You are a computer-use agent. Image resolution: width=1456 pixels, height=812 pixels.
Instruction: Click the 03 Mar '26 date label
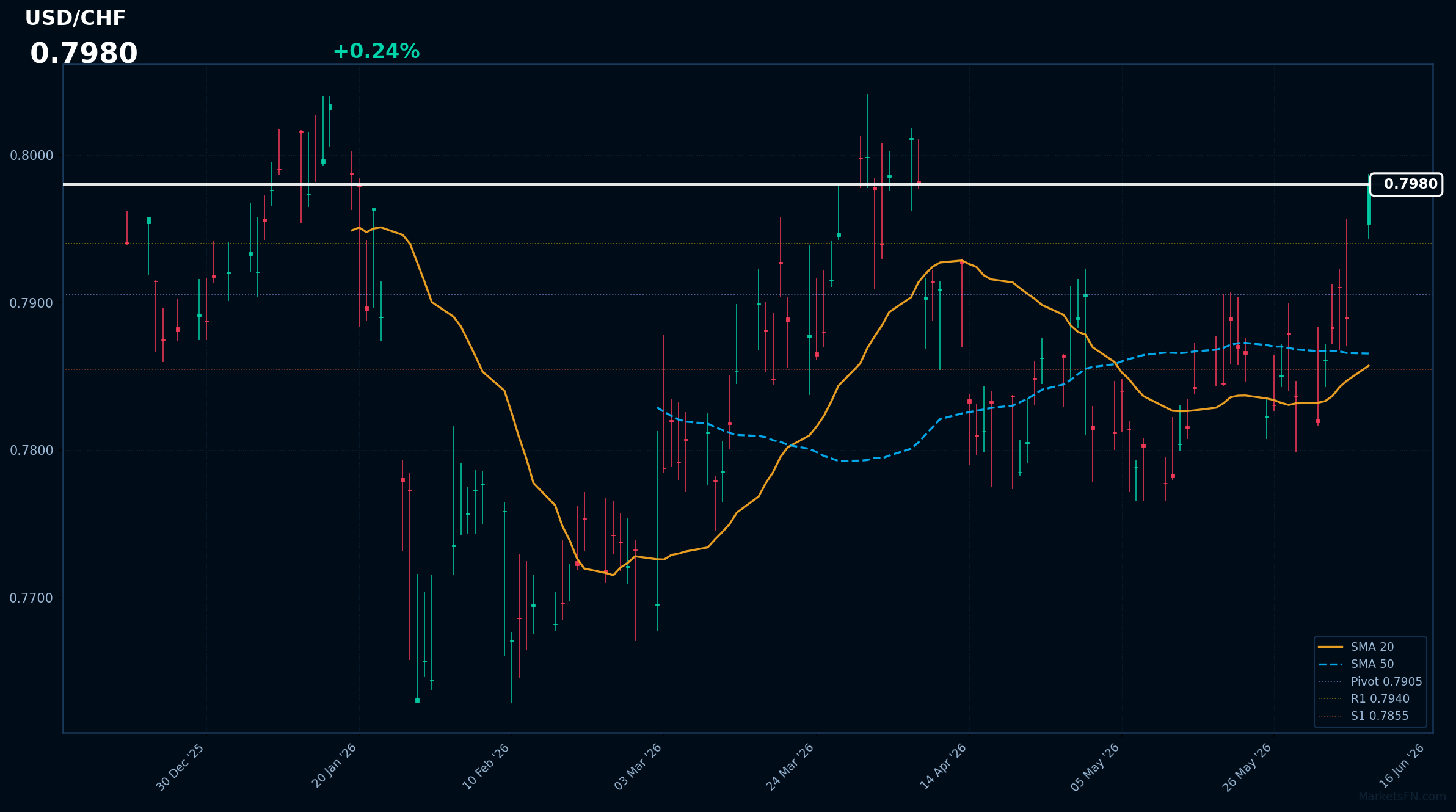[x=638, y=767]
